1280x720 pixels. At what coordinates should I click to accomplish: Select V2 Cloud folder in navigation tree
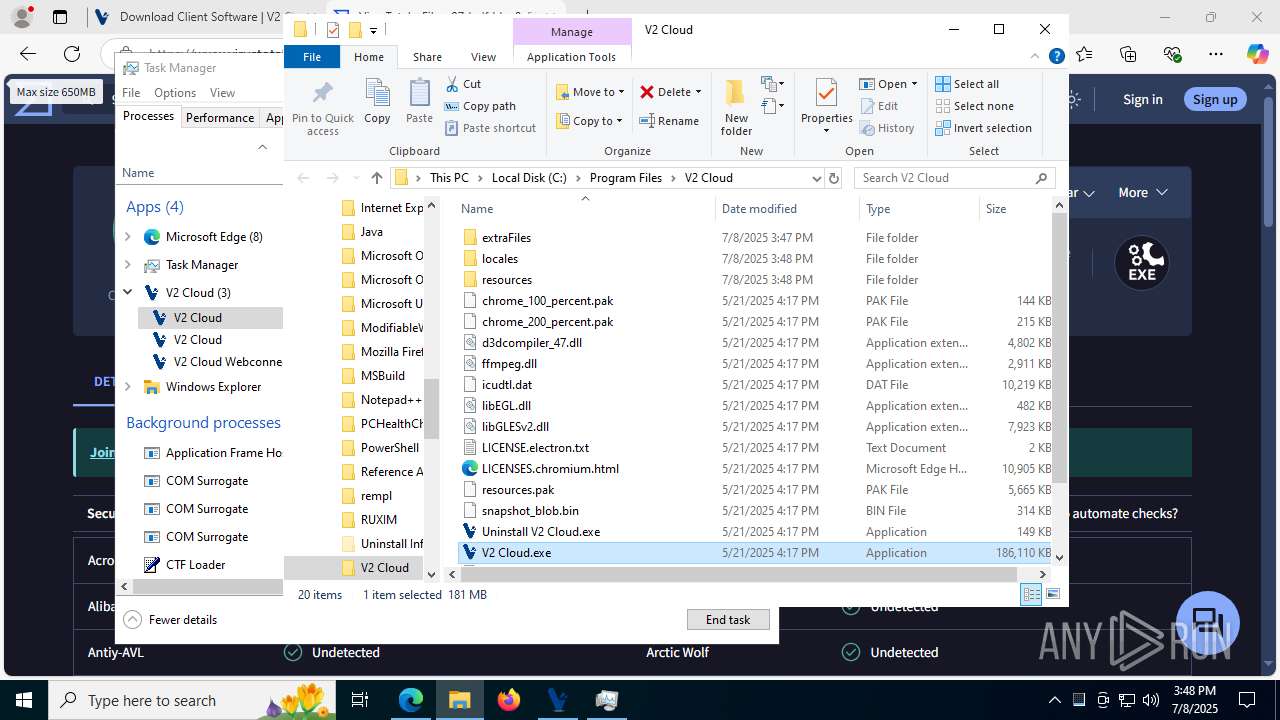384,568
